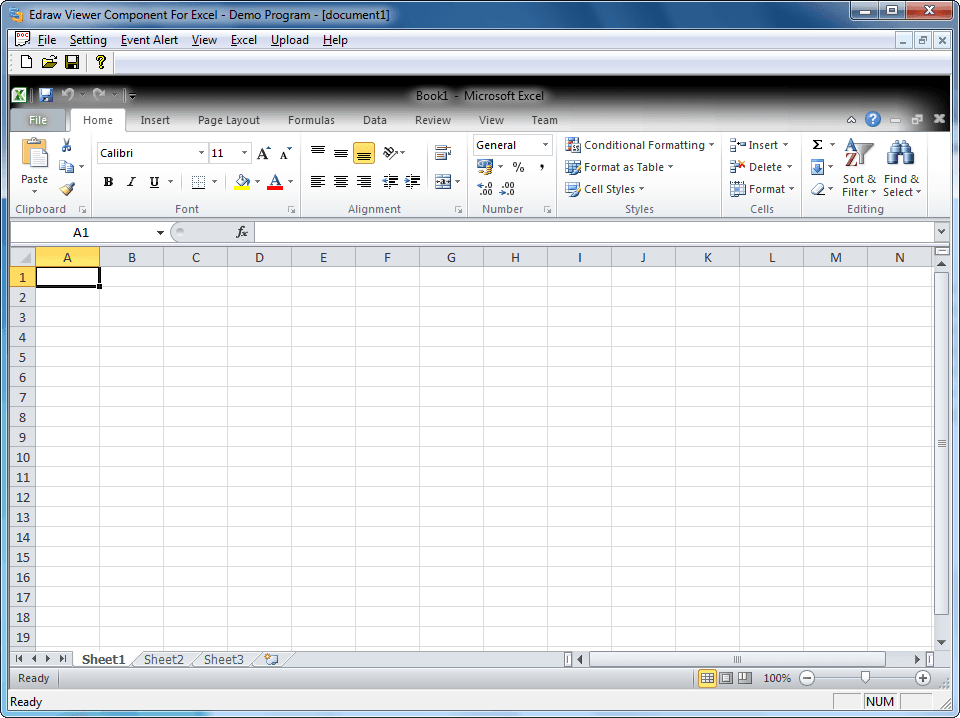Image resolution: width=960 pixels, height=718 pixels.
Task: Click the Top Align icon
Action: pyautogui.click(x=318, y=152)
